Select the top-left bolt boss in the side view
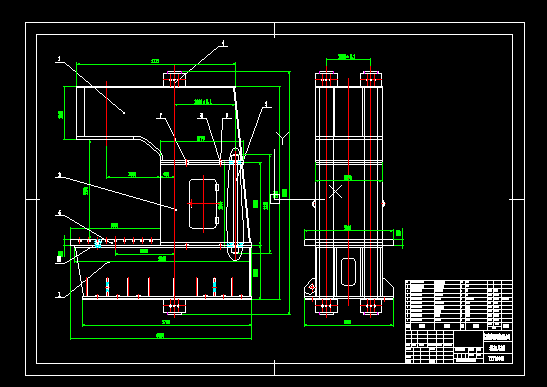Viewport: 547px width, 387px height. tap(326, 80)
